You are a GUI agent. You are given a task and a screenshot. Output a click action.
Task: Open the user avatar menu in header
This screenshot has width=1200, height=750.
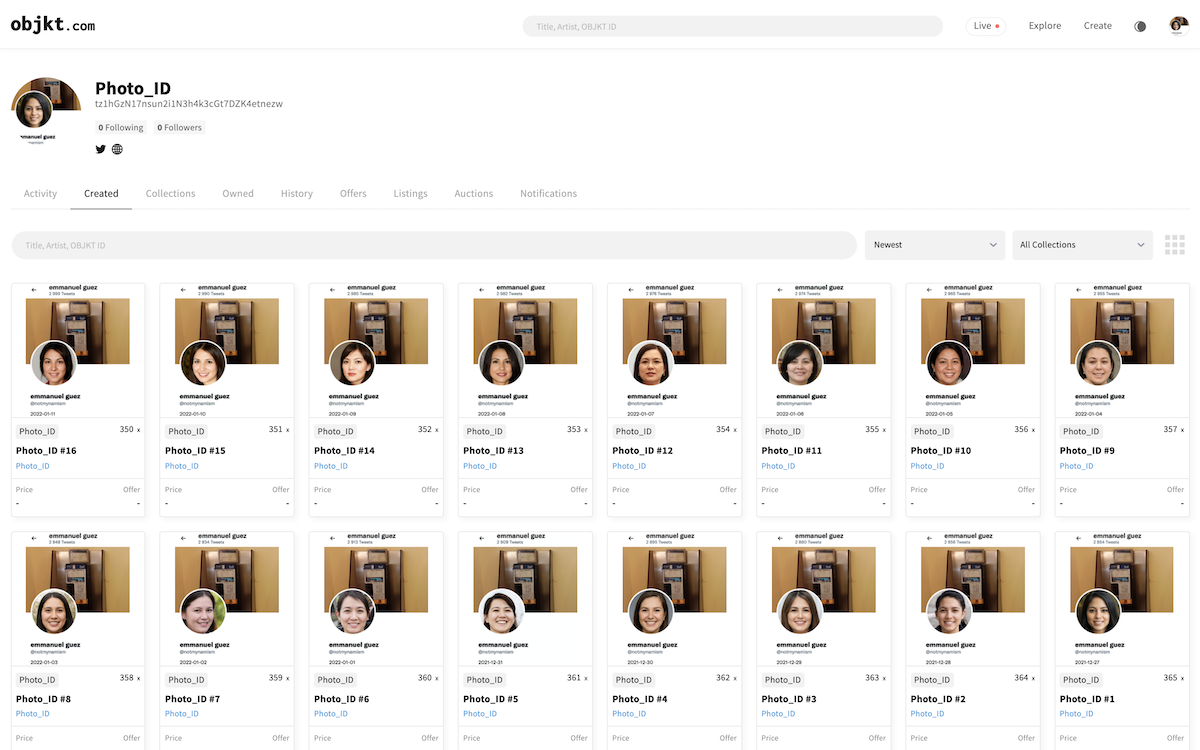(1179, 26)
